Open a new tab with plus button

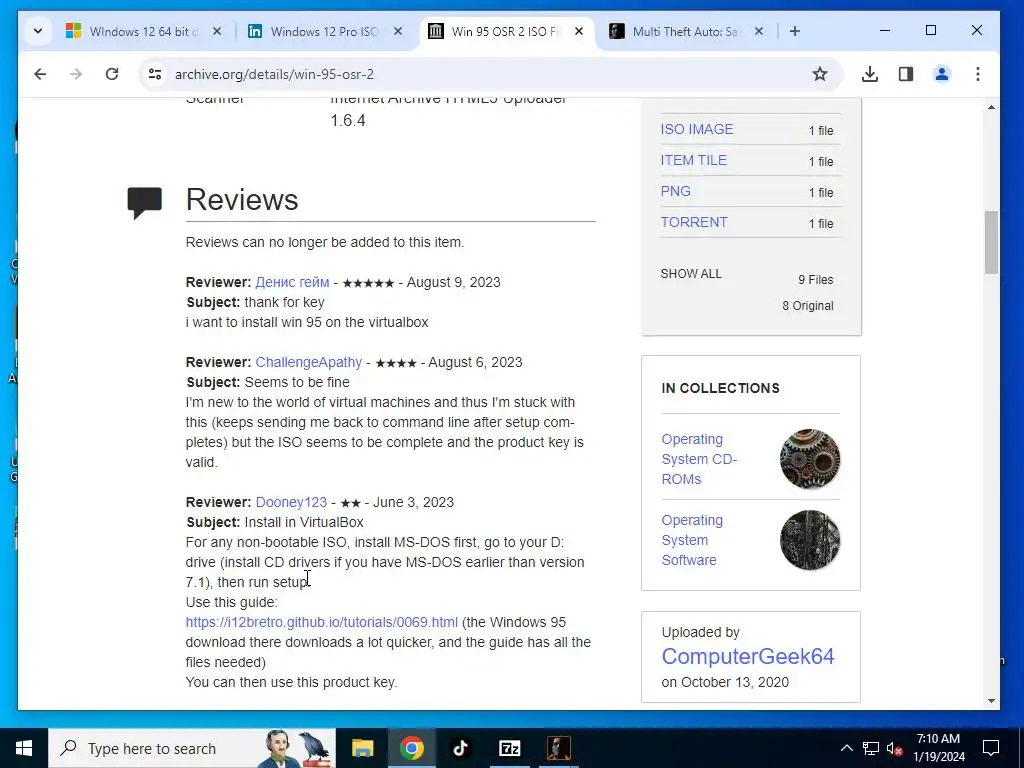tap(795, 31)
